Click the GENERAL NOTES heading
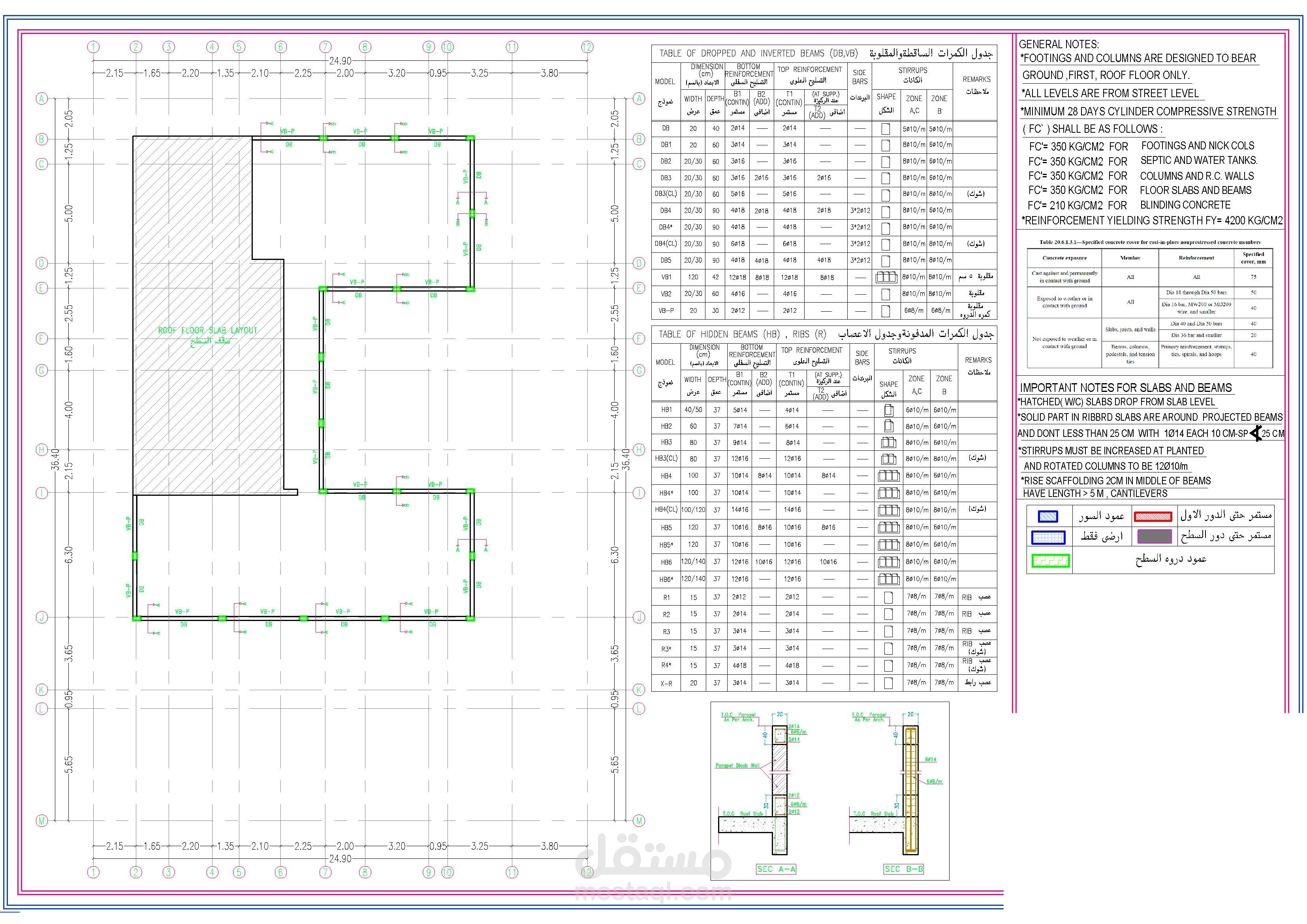The height and width of the screenshot is (924, 1307). tap(1059, 44)
